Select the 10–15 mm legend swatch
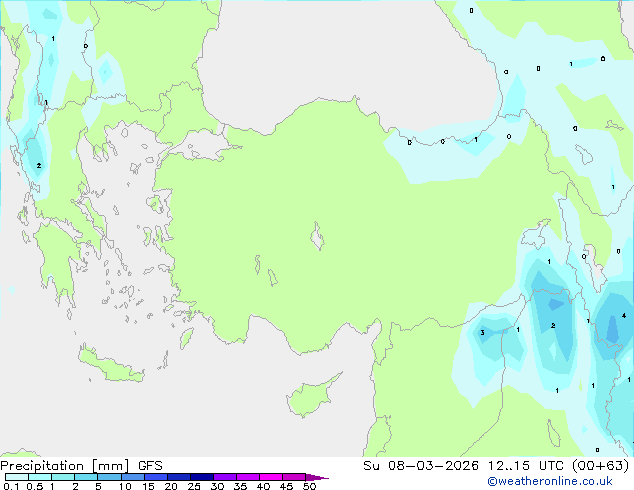Viewport: 634px width, 490px height. [132, 477]
